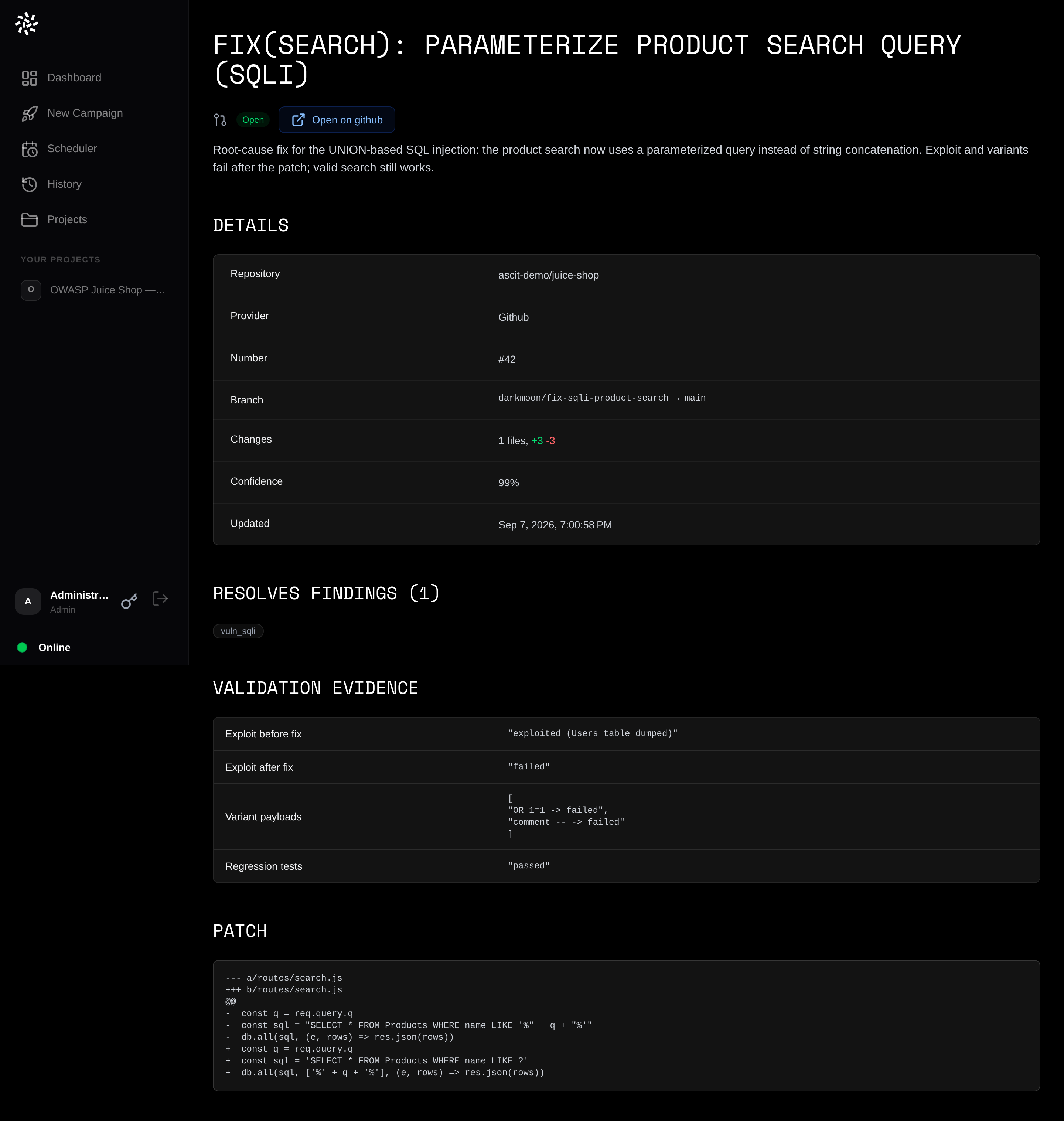Select OWASP Juice Shop project
Image resolution: width=1064 pixels, height=1121 pixels.
(x=94, y=290)
